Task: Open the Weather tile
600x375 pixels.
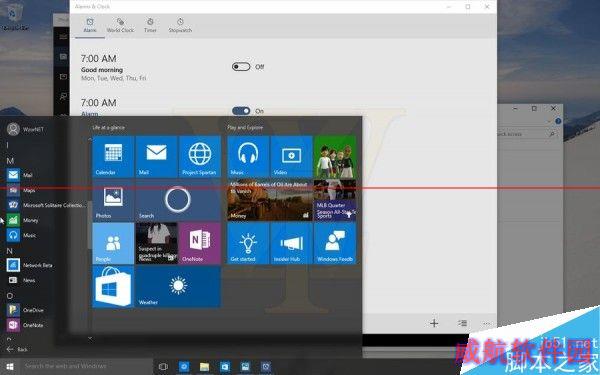Action: pyautogui.click(x=178, y=287)
